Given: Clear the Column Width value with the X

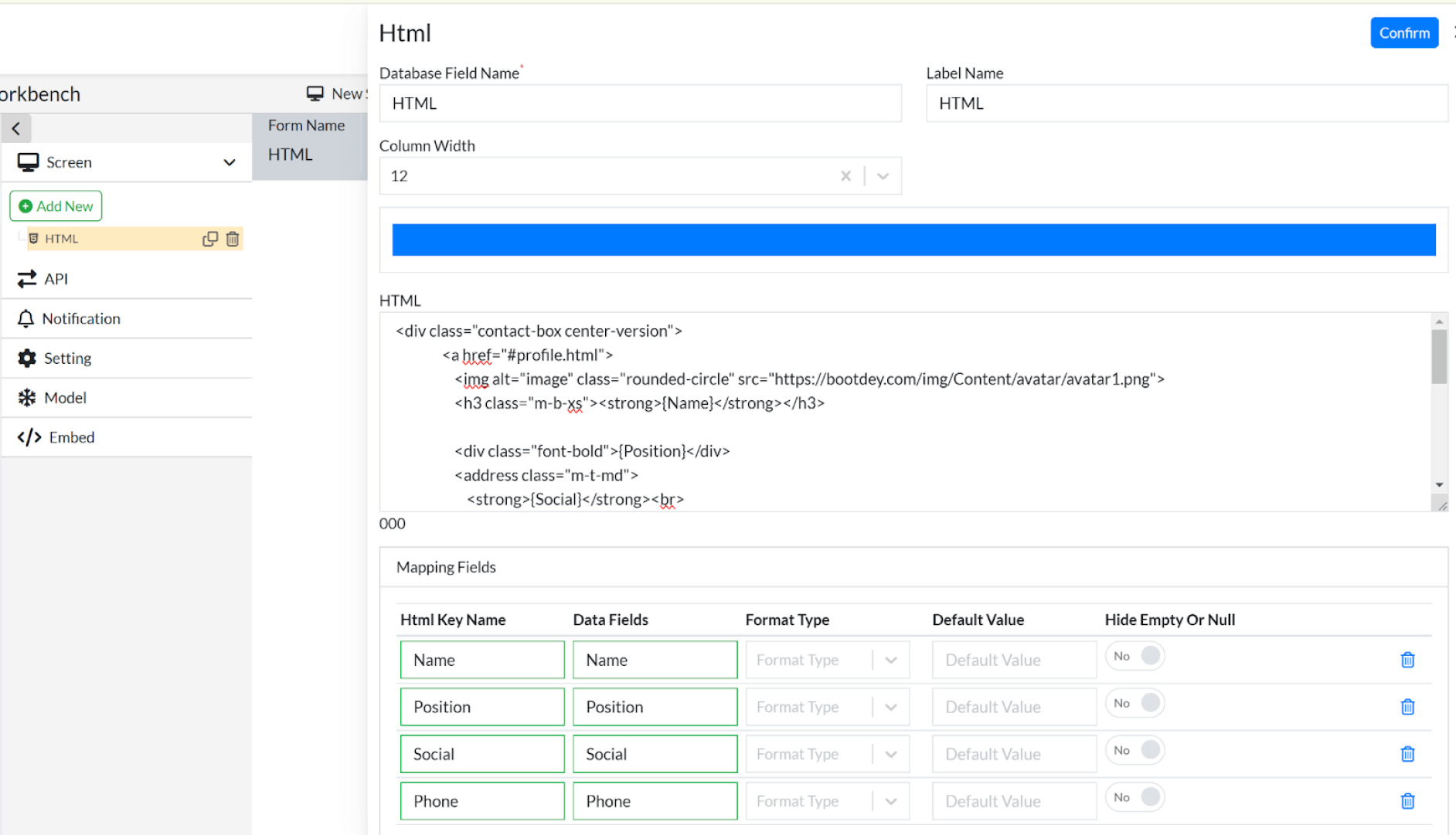Looking at the screenshot, I should pos(845,175).
